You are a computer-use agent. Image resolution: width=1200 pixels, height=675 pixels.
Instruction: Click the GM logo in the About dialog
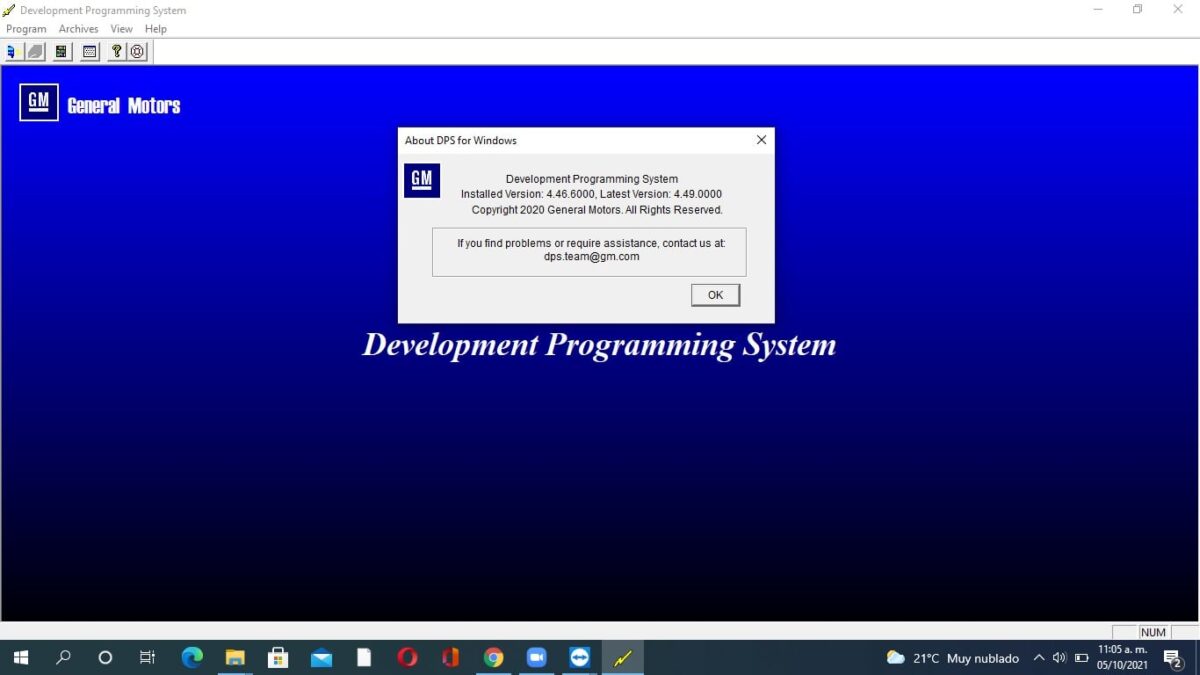422,181
